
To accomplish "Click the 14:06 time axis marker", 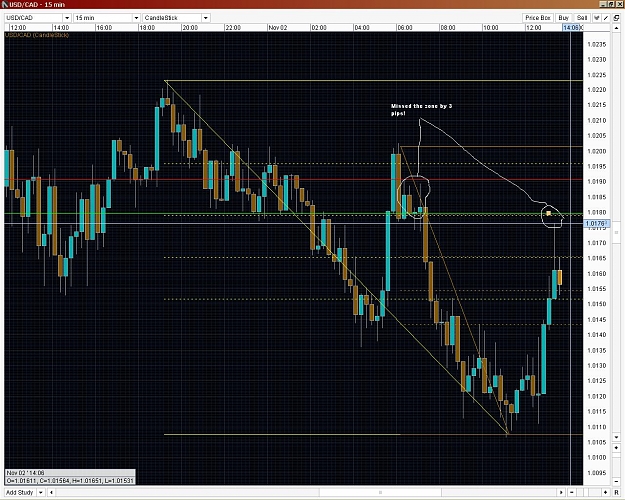I will [x=571, y=28].
